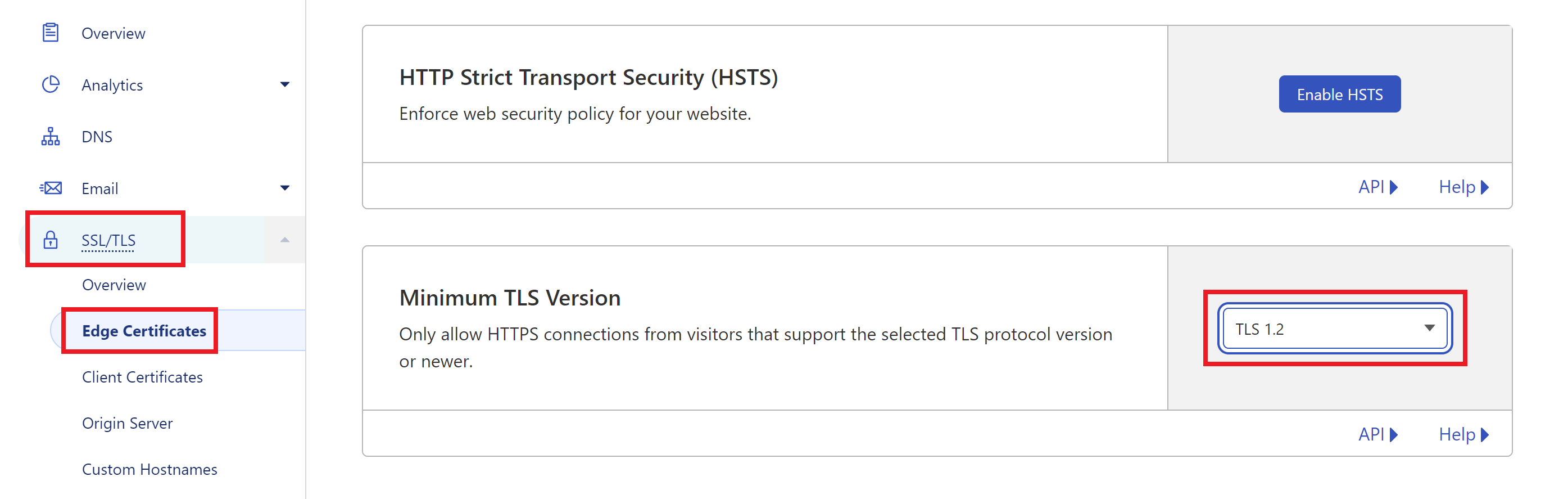Click the Analytics pie chart icon

pyautogui.click(x=51, y=84)
